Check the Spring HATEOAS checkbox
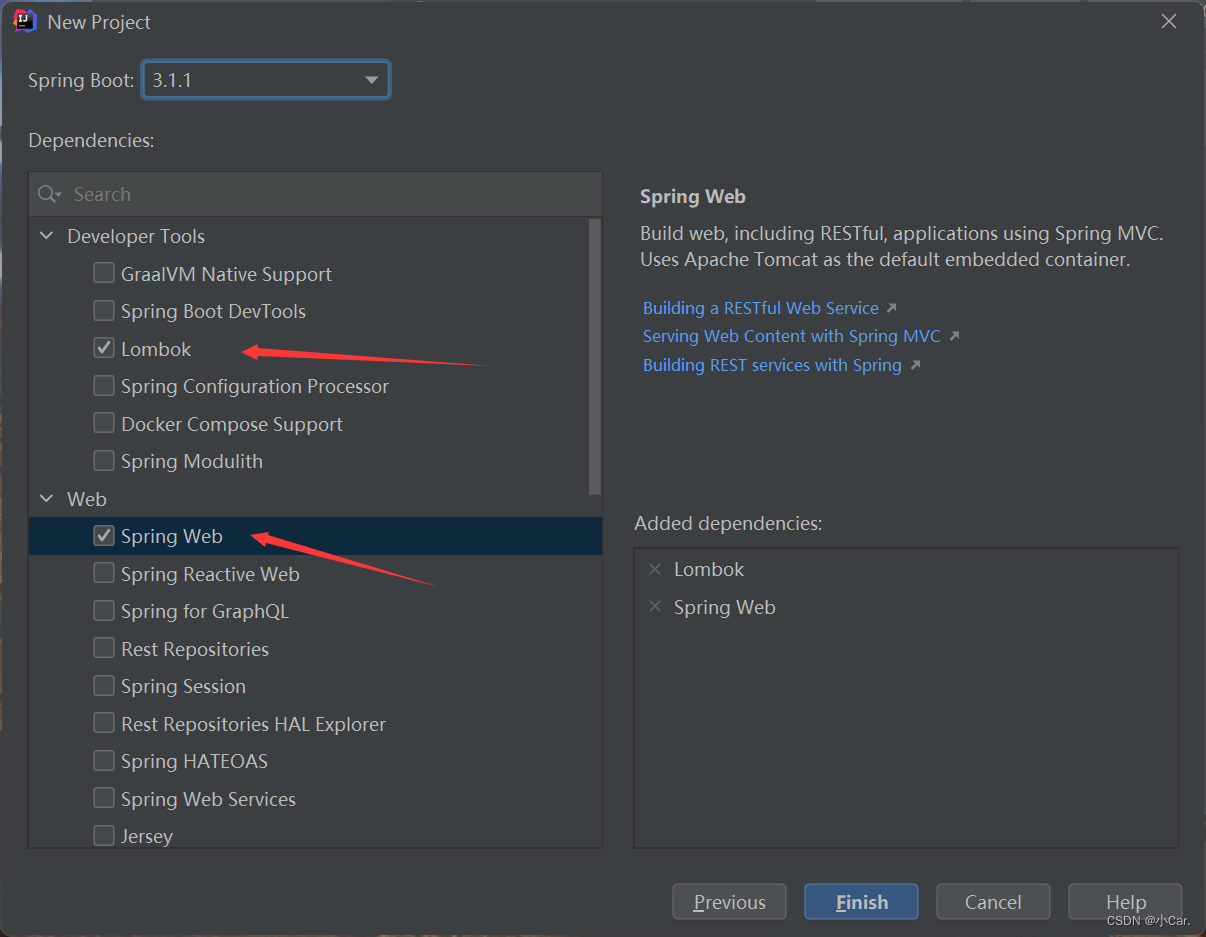The image size is (1206, 937). (x=104, y=761)
